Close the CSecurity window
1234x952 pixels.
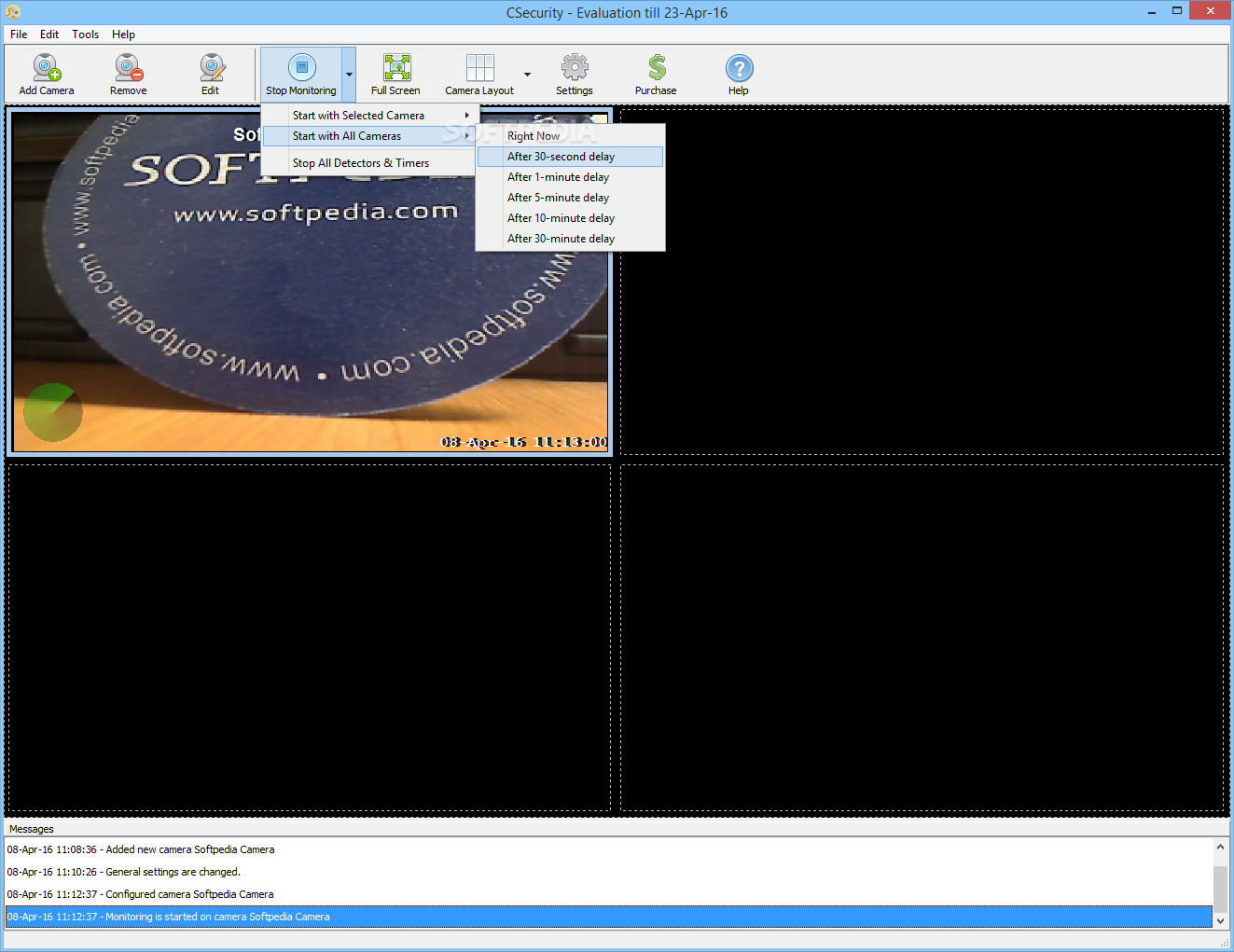[x=1211, y=11]
